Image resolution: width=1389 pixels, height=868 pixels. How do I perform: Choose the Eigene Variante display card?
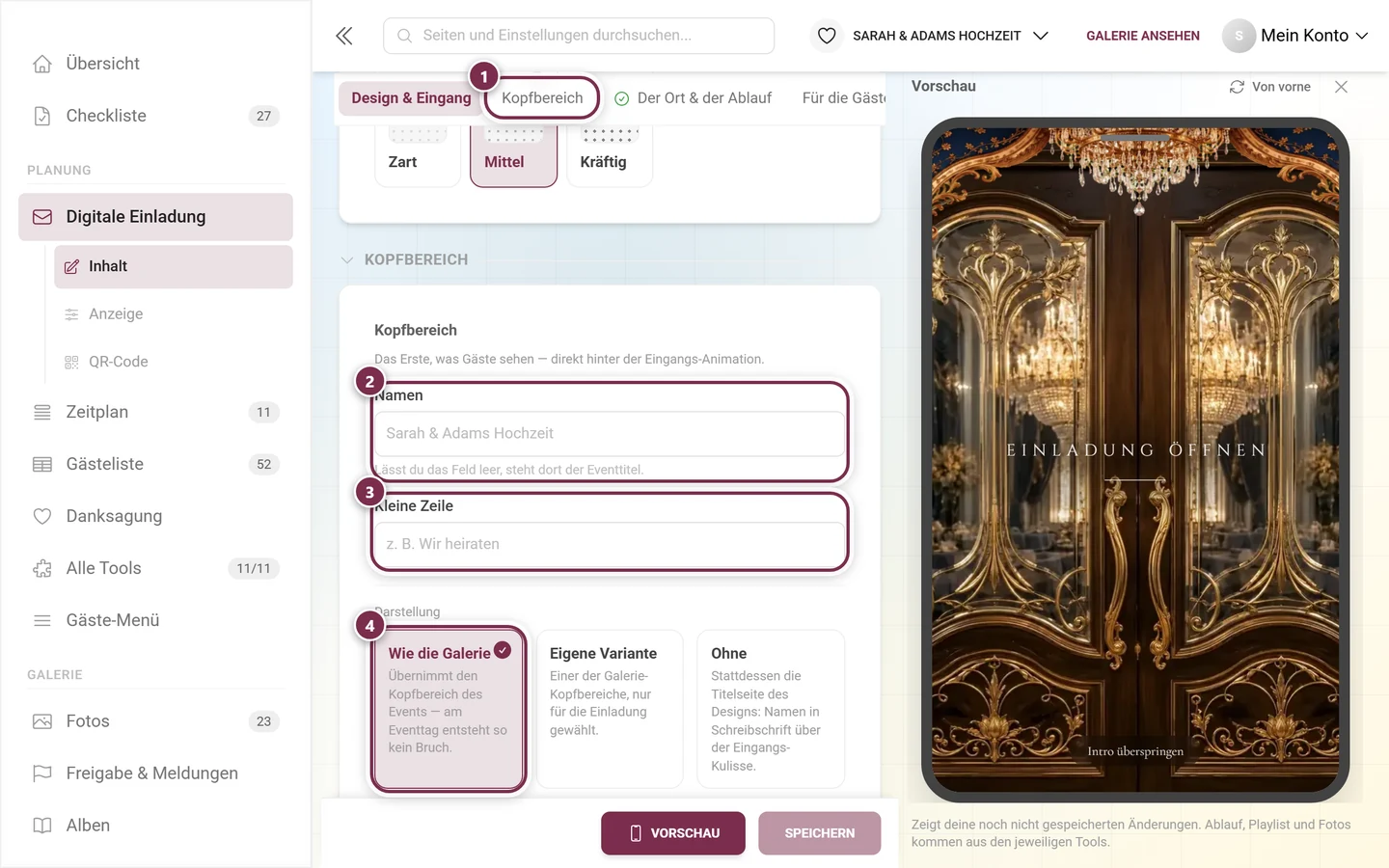click(610, 709)
